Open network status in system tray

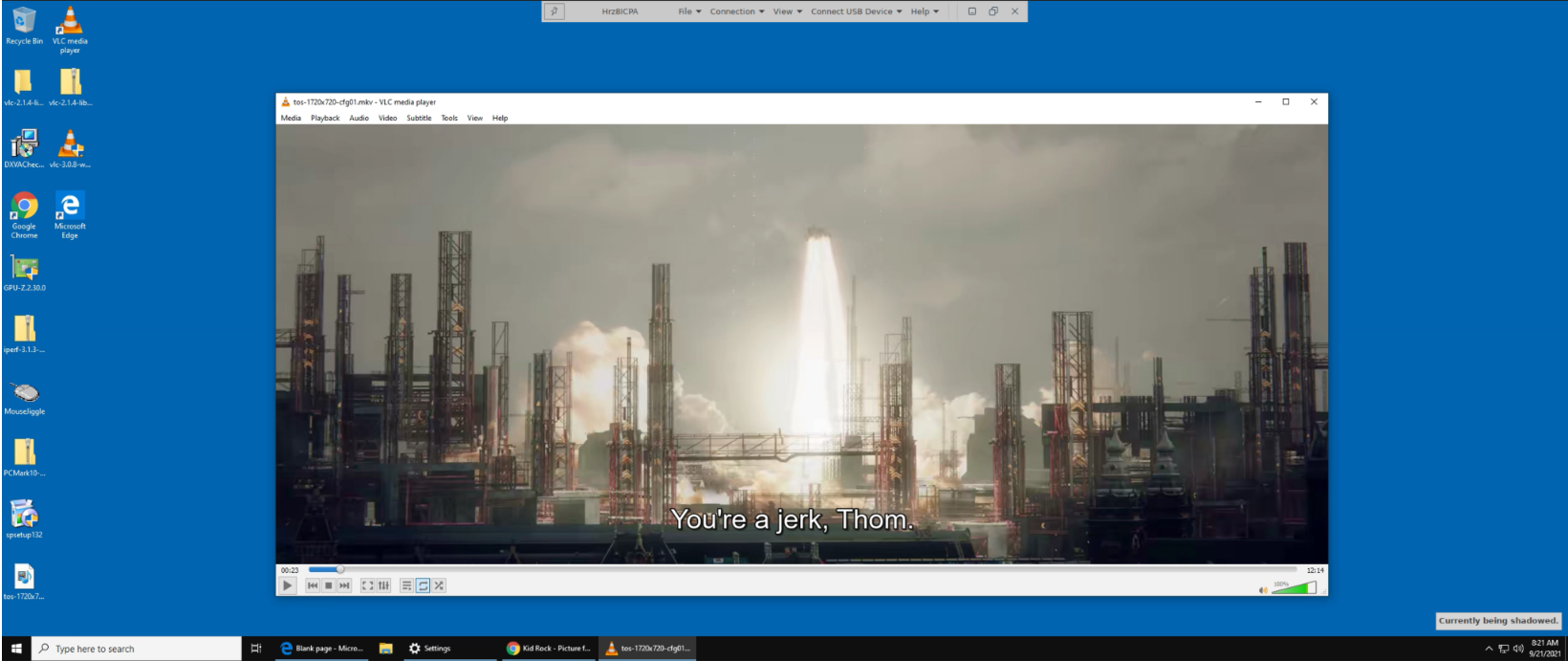[1504, 649]
